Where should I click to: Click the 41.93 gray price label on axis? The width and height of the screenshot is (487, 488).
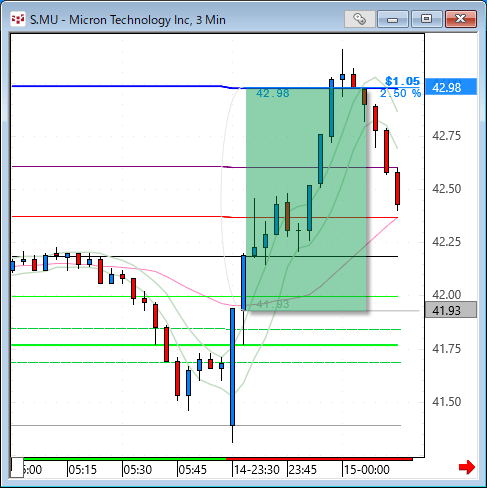(451, 310)
